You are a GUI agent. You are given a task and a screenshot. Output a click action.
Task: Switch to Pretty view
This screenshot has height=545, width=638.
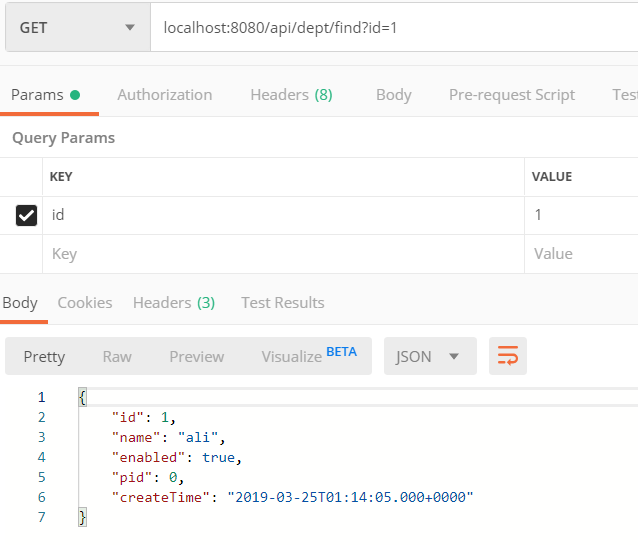pyautogui.click(x=44, y=356)
